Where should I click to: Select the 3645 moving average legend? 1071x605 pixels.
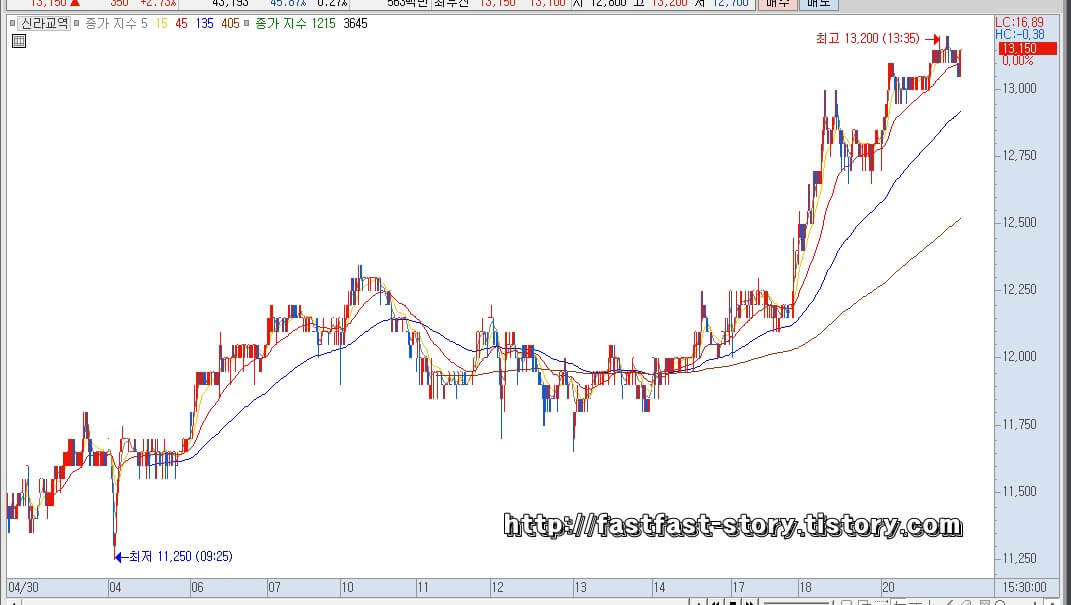[x=355, y=23]
